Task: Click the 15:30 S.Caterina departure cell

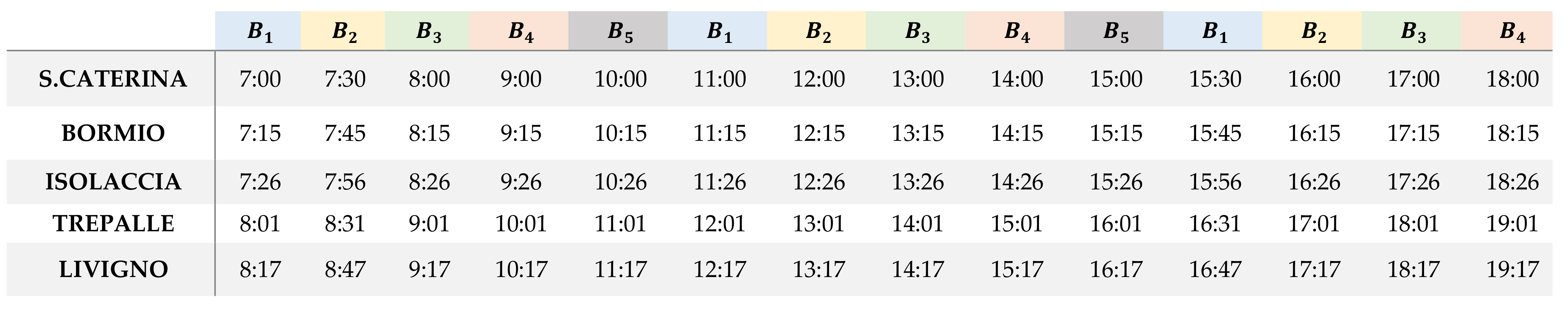Action: (1215, 79)
